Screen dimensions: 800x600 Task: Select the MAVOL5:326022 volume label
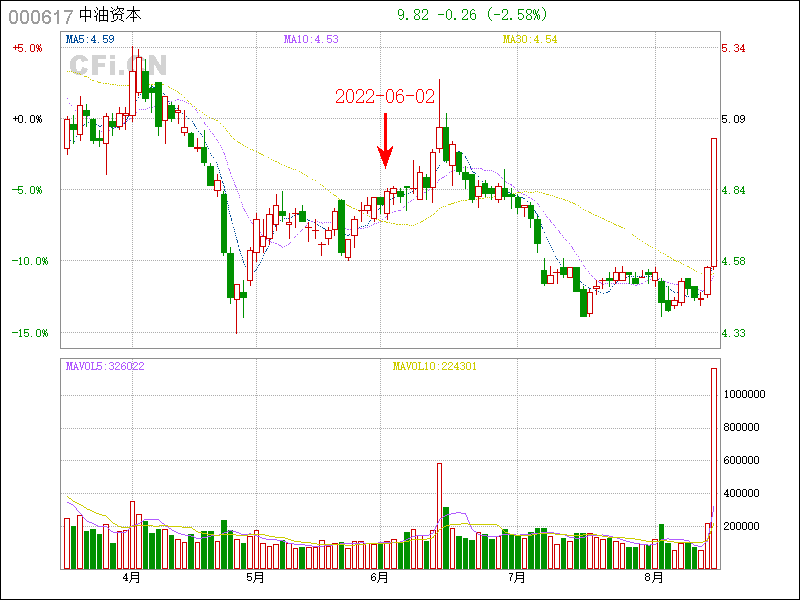[105, 366]
